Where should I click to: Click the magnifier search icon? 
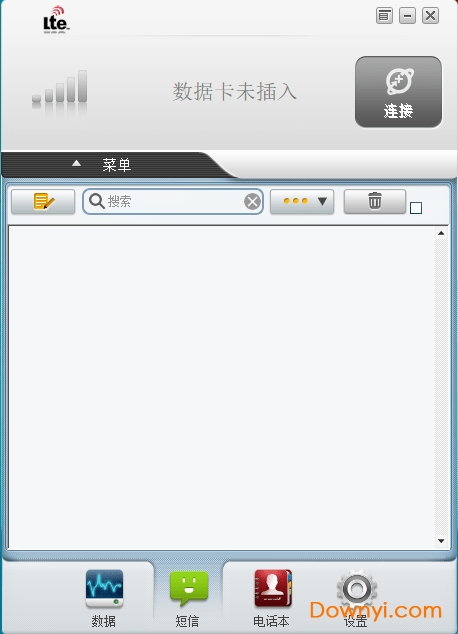point(97,201)
